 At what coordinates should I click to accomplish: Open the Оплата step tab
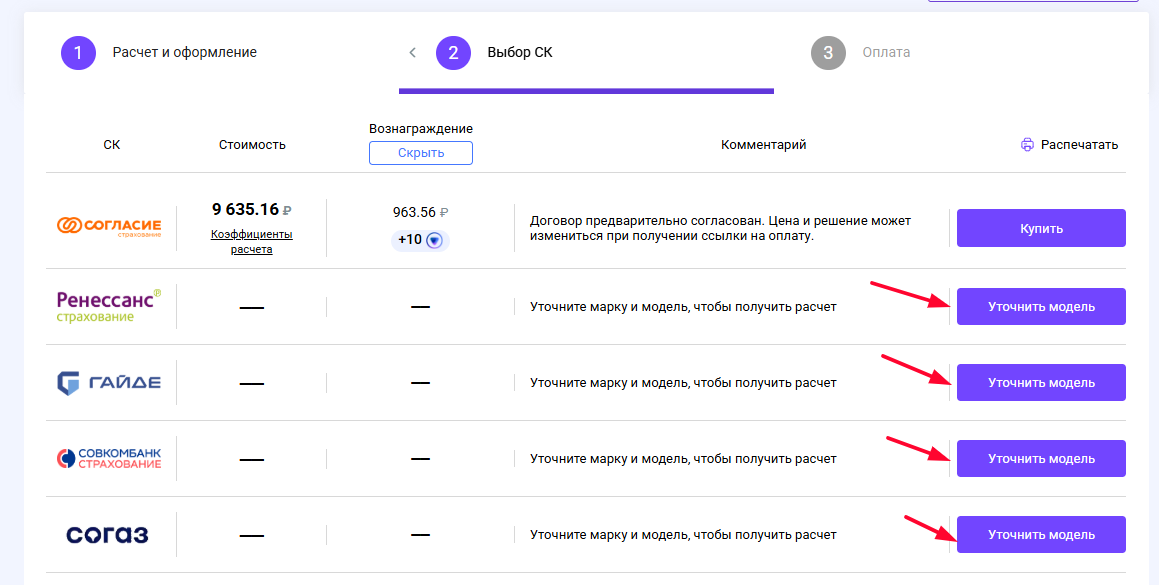pyautogui.click(x=886, y=53)
